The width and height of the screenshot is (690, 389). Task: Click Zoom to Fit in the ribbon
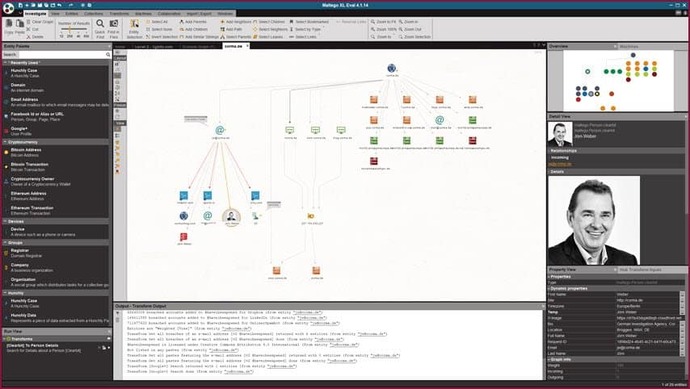point(383,22)
